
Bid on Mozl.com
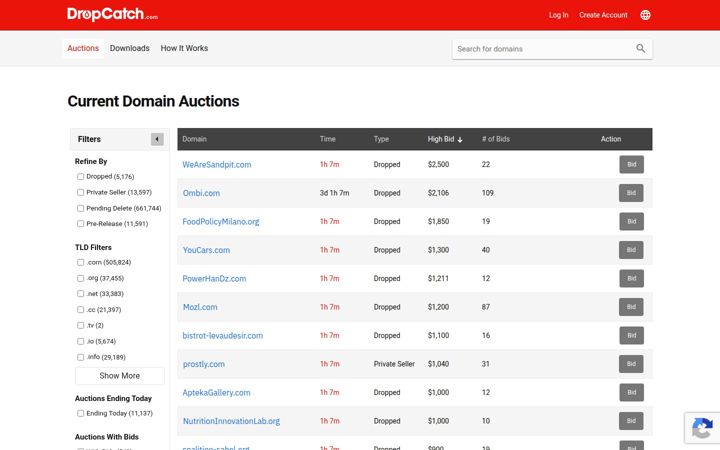(x=631, y=307)
